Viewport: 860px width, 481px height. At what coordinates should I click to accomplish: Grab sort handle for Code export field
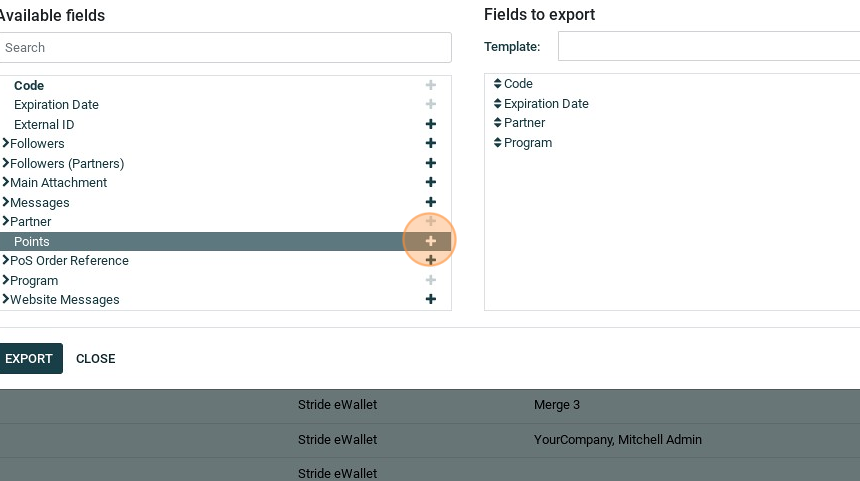click(x=498, y=84)
